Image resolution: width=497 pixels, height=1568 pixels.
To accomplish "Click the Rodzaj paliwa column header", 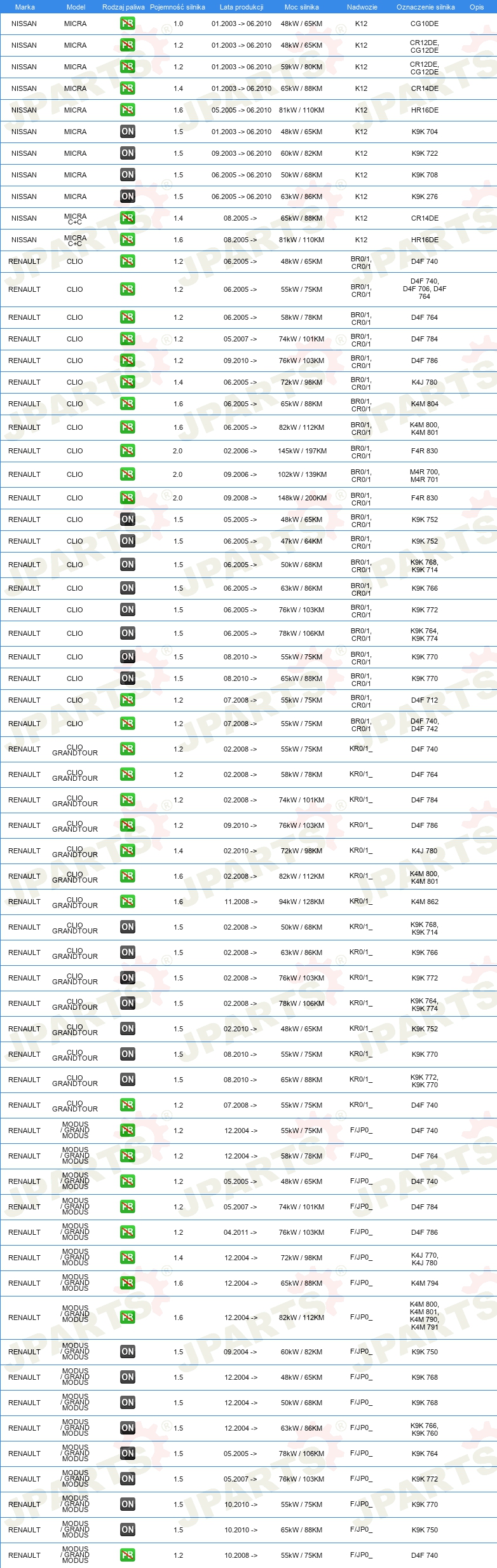I will (x=123, y=7).
